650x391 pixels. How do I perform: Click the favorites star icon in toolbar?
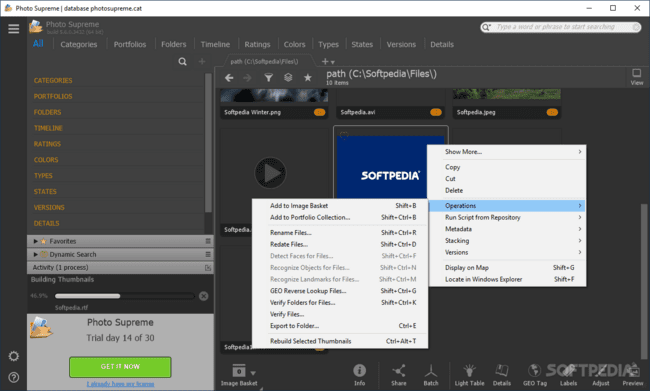click(308, 78)
